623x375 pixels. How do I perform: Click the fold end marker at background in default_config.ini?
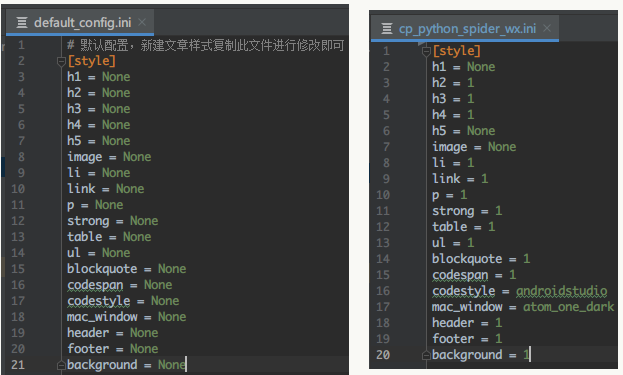coord(61,365)
